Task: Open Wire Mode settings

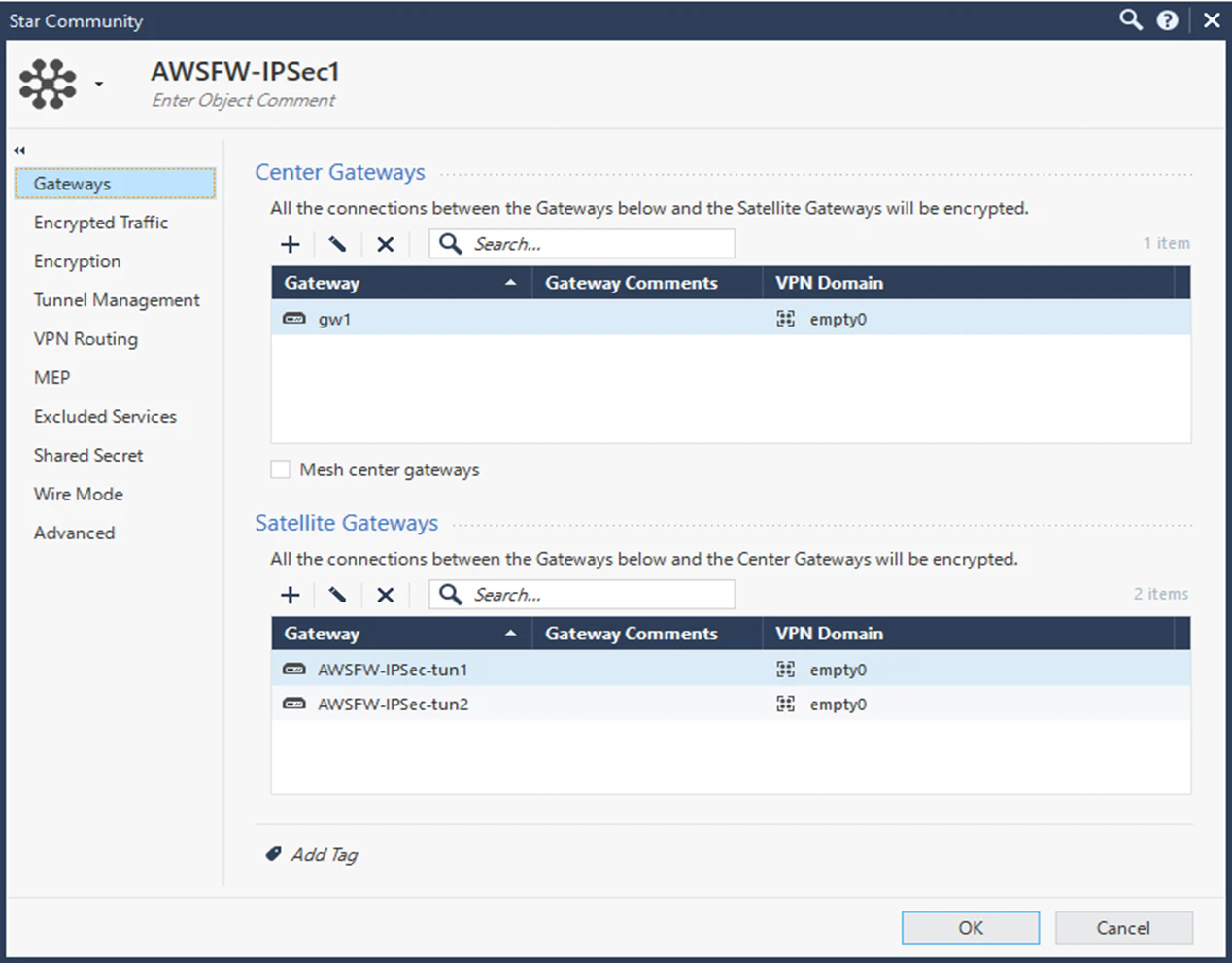Action: [79, 494]
